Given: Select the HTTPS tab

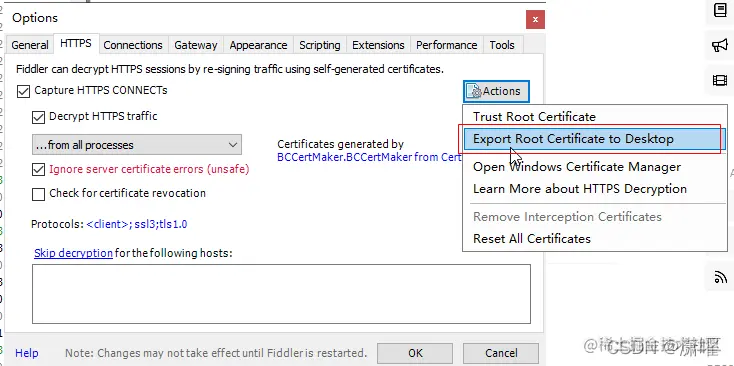Looking at the screenshot, I should click(x=76, y=44).
